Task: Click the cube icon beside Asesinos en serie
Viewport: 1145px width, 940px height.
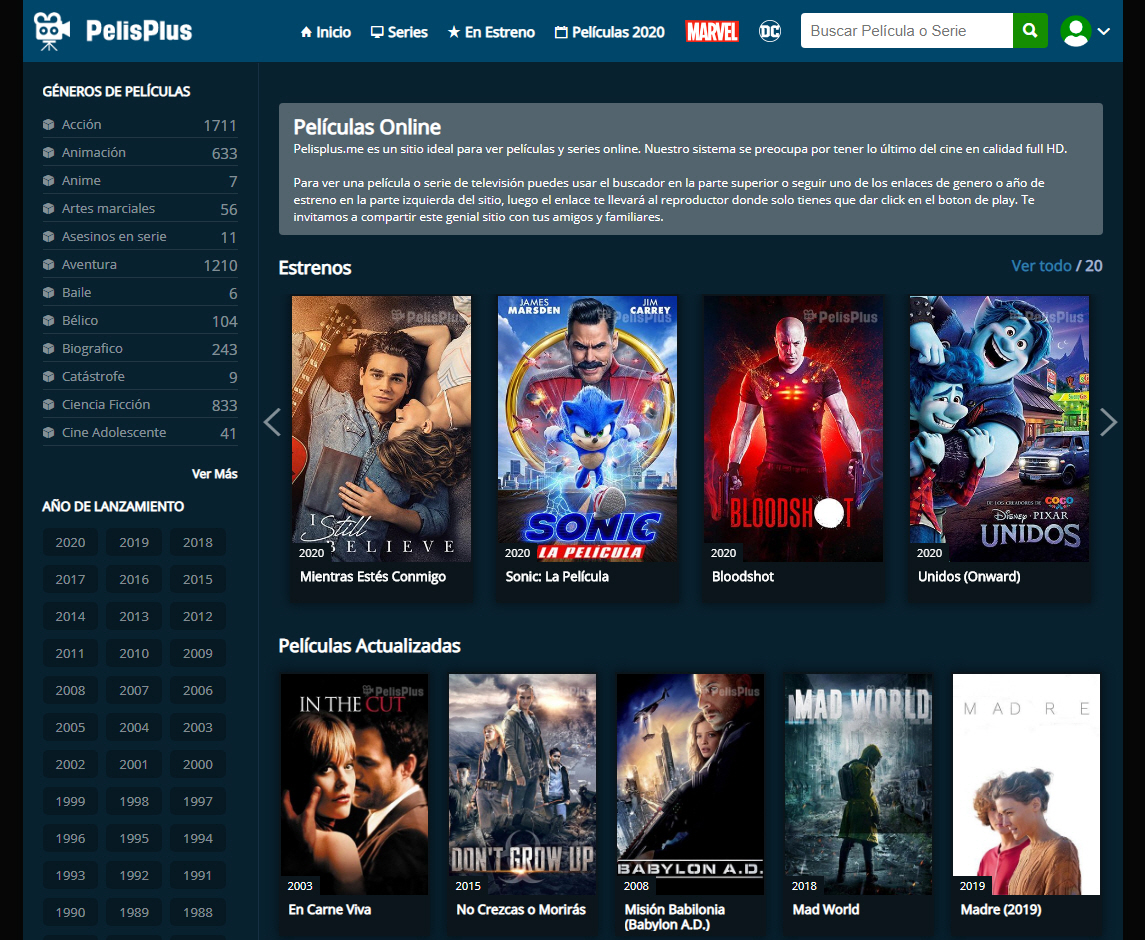Action: 48,237
